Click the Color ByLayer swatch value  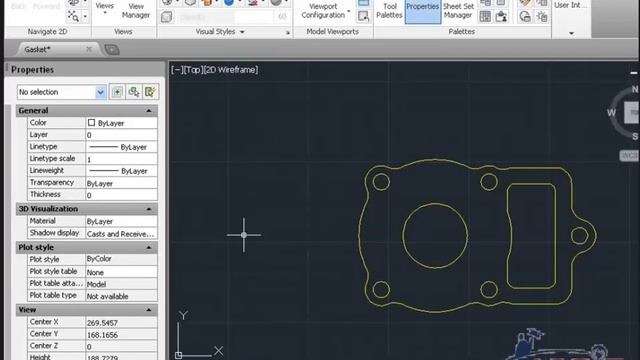coord(121,123)
